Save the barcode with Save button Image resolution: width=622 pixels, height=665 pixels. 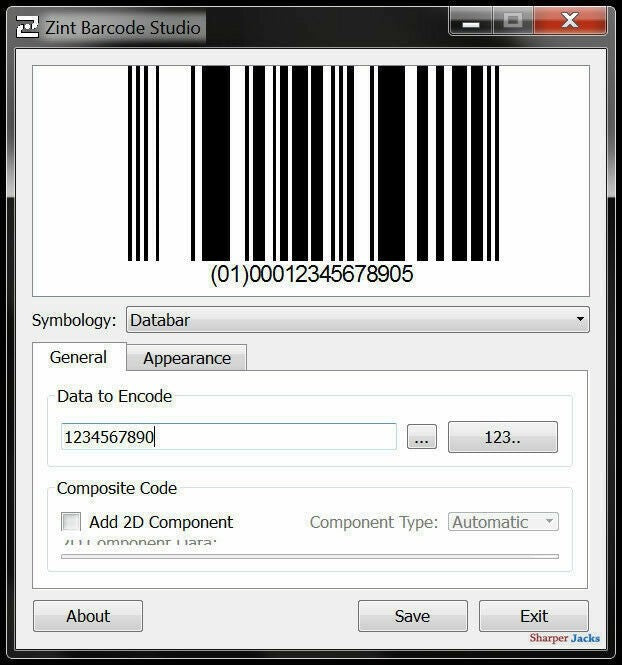(x=412, y=616)
